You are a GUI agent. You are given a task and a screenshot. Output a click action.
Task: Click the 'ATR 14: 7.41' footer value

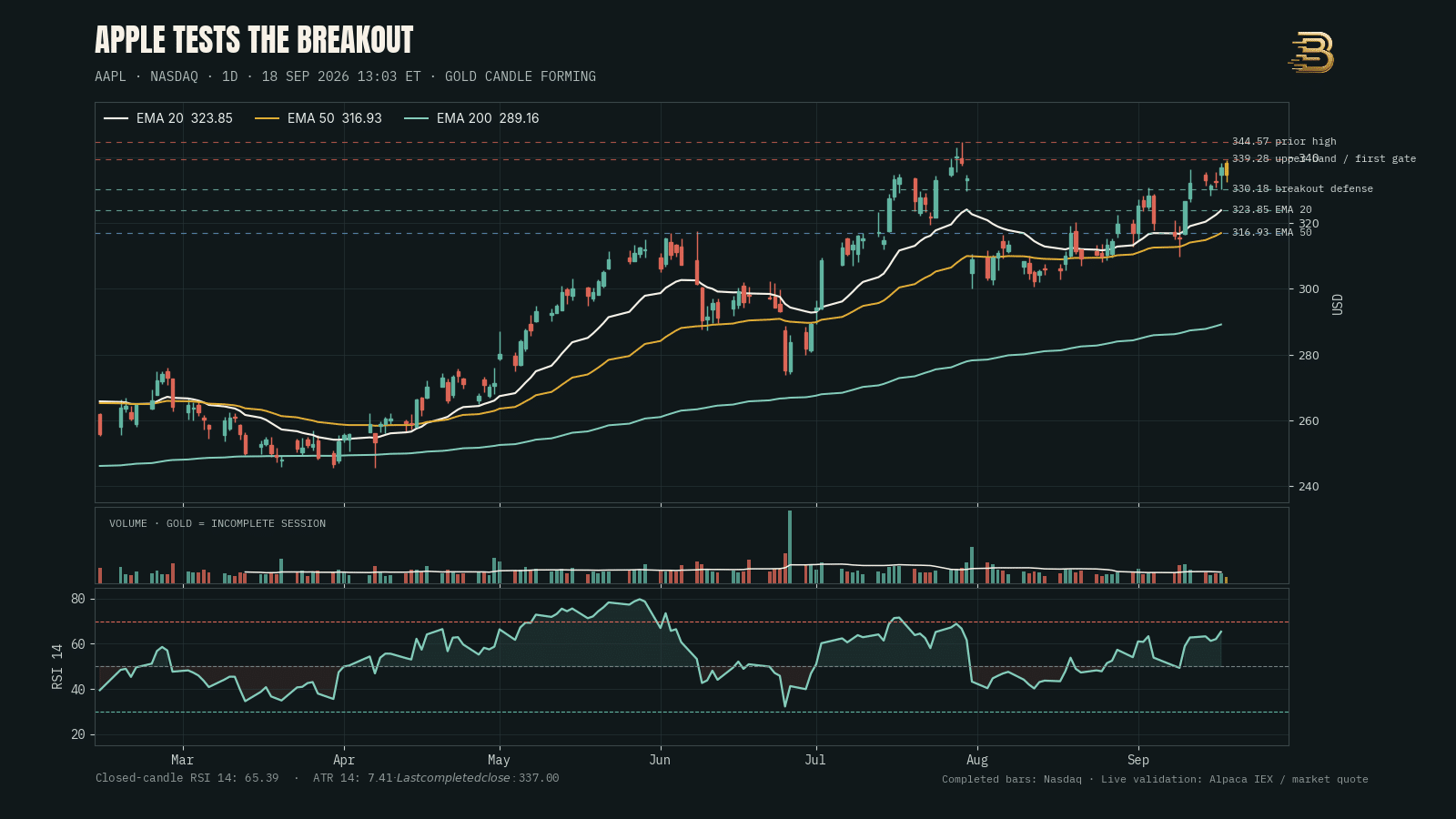(353, 778)
